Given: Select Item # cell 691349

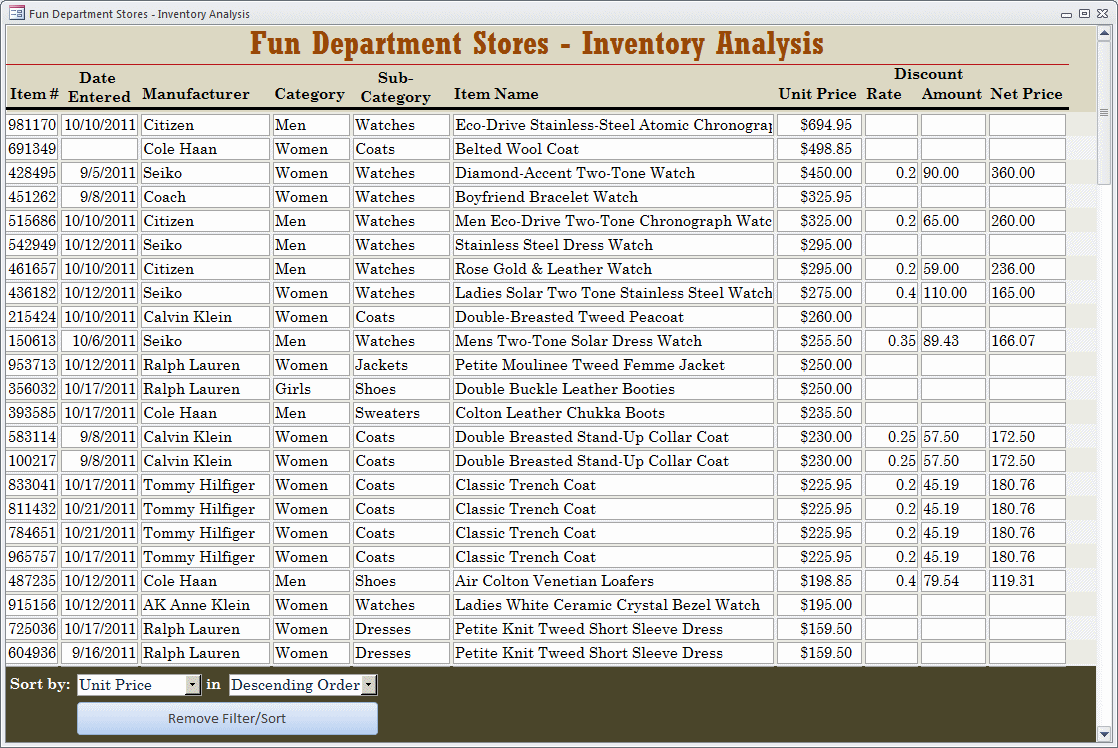Looking at the screenshot, I should pyautogui.click(x=32, y=149).
